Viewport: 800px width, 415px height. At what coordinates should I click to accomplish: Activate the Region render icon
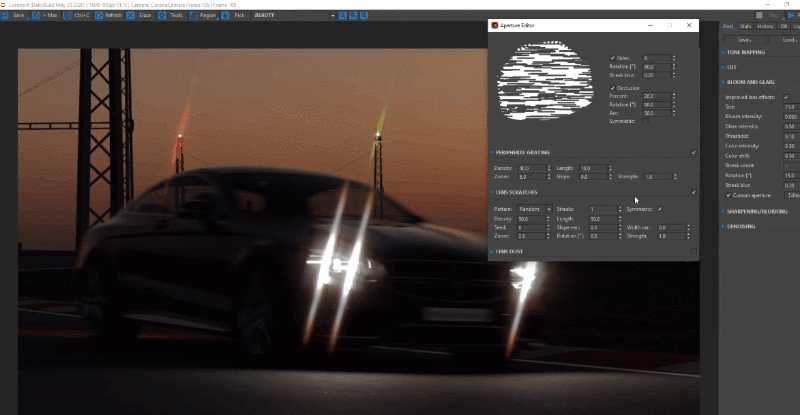pos(194,16)
